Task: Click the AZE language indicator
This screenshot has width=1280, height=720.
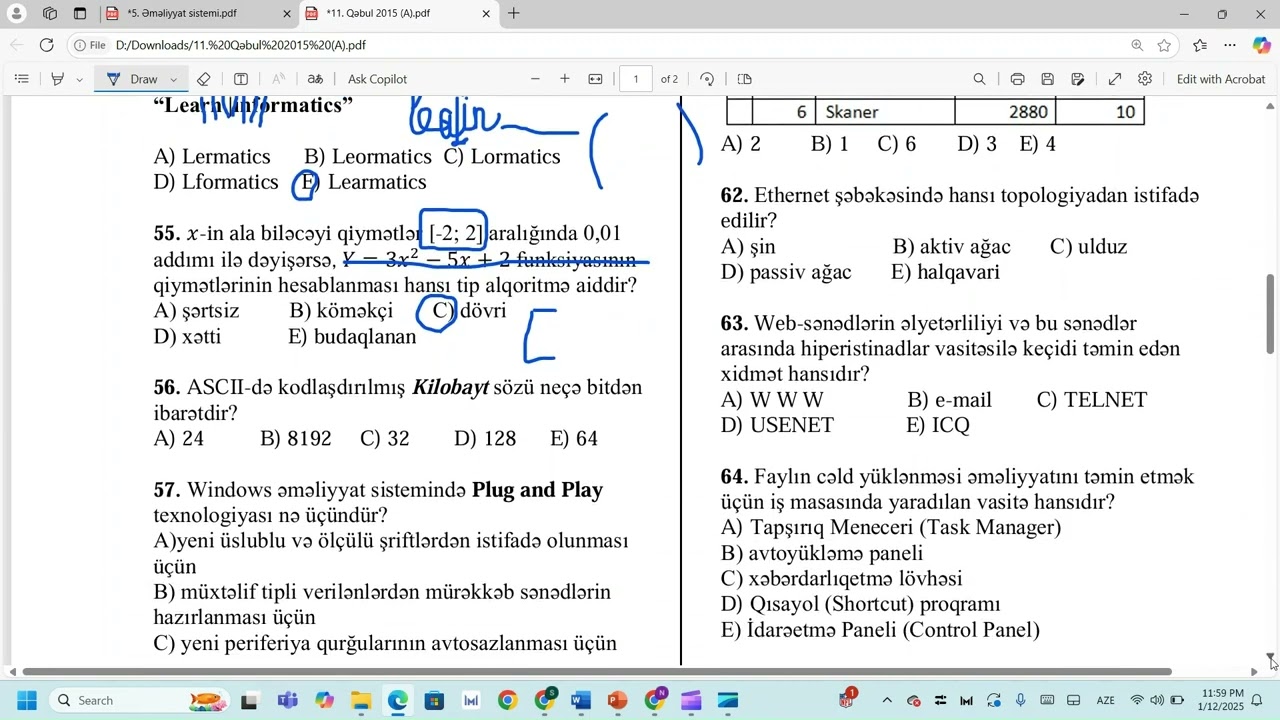Action: pos(1106,700)
